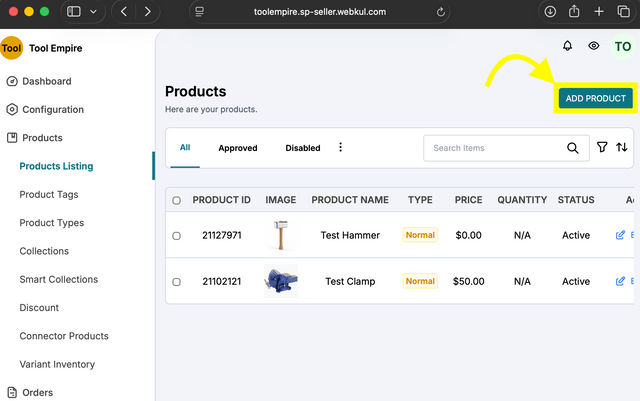Click the Safari sidebar toggle icon
The width and height of the screenshot is (640, 401).
pyautogui.click(x=73, y=11)
